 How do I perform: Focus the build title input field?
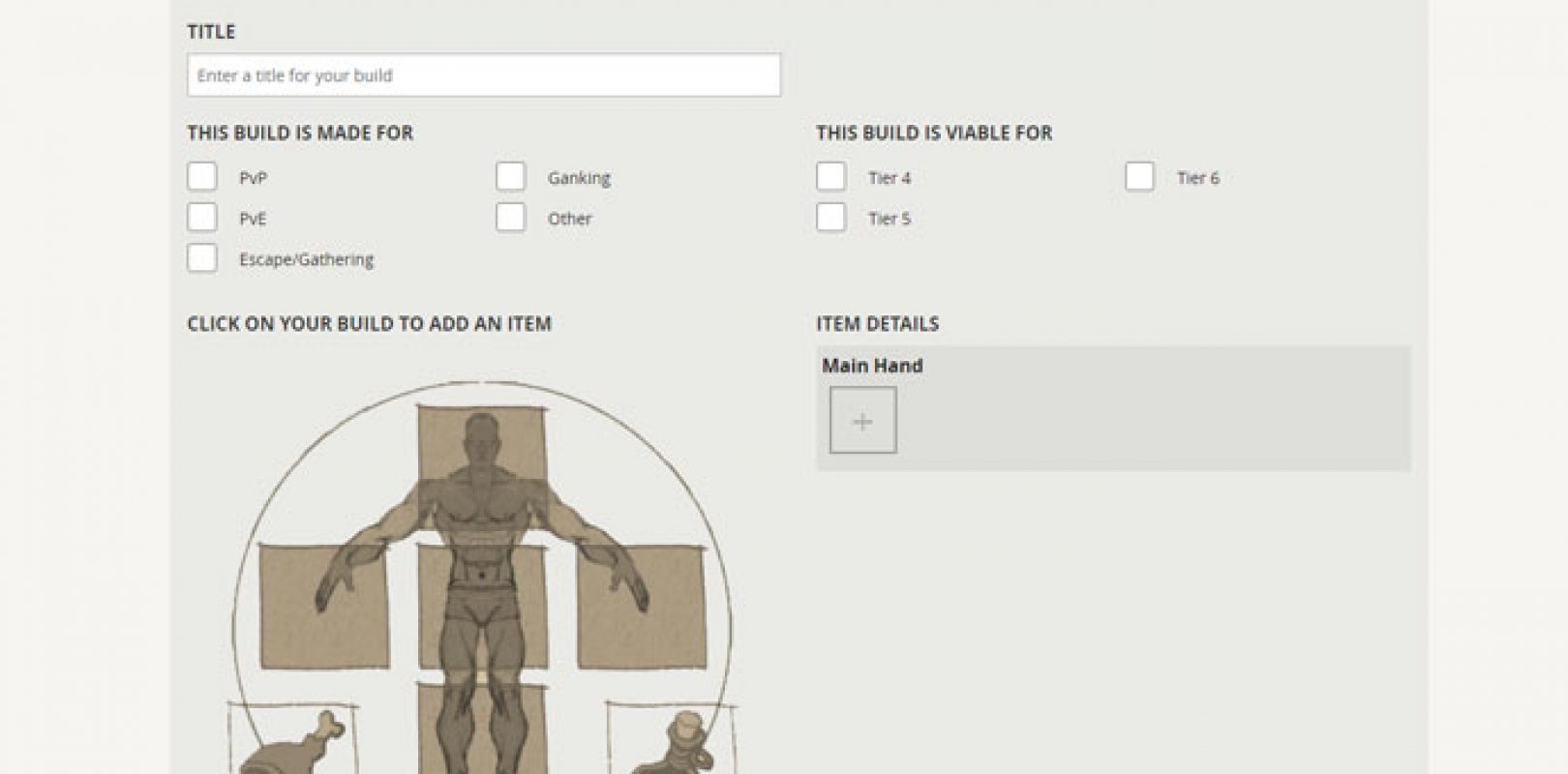point(483,75)
